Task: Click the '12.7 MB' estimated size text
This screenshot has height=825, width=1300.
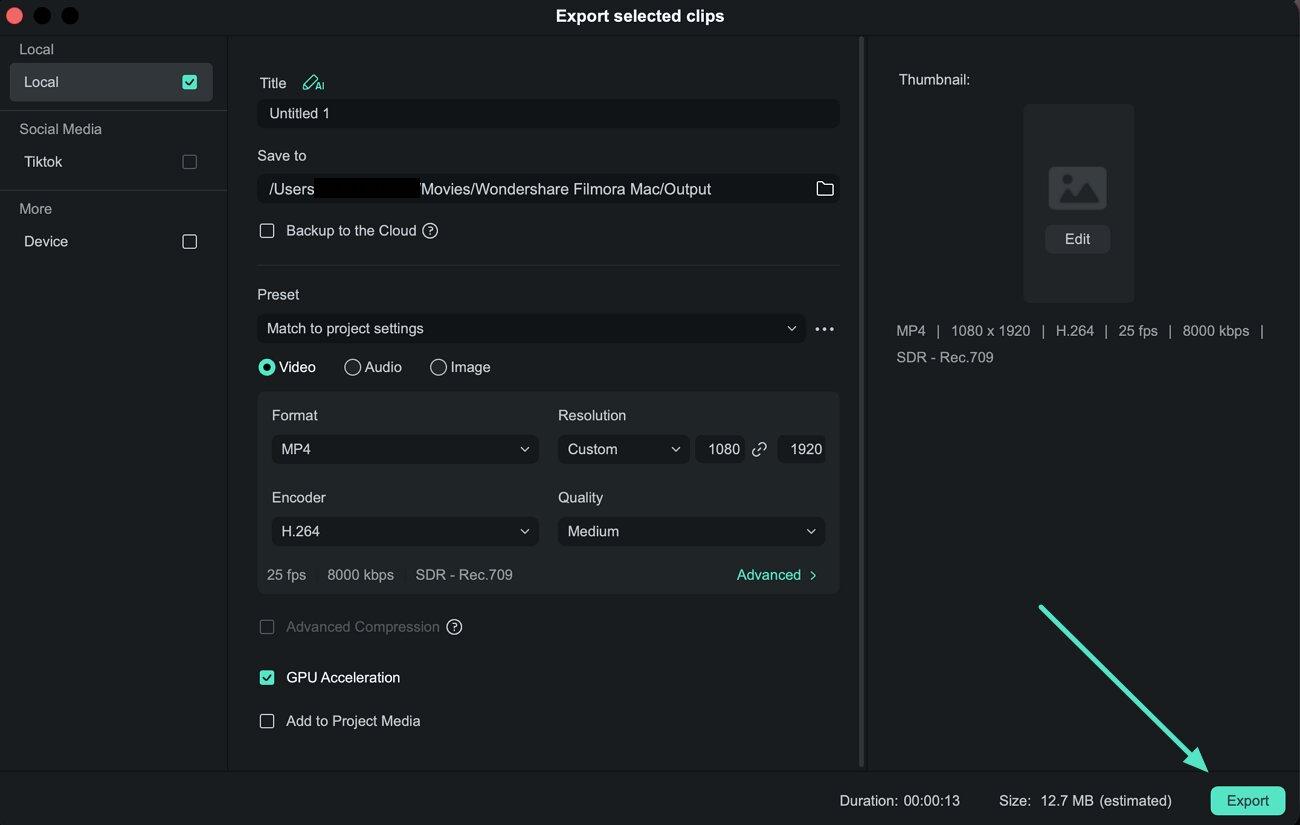Action: pos(1067,801)
